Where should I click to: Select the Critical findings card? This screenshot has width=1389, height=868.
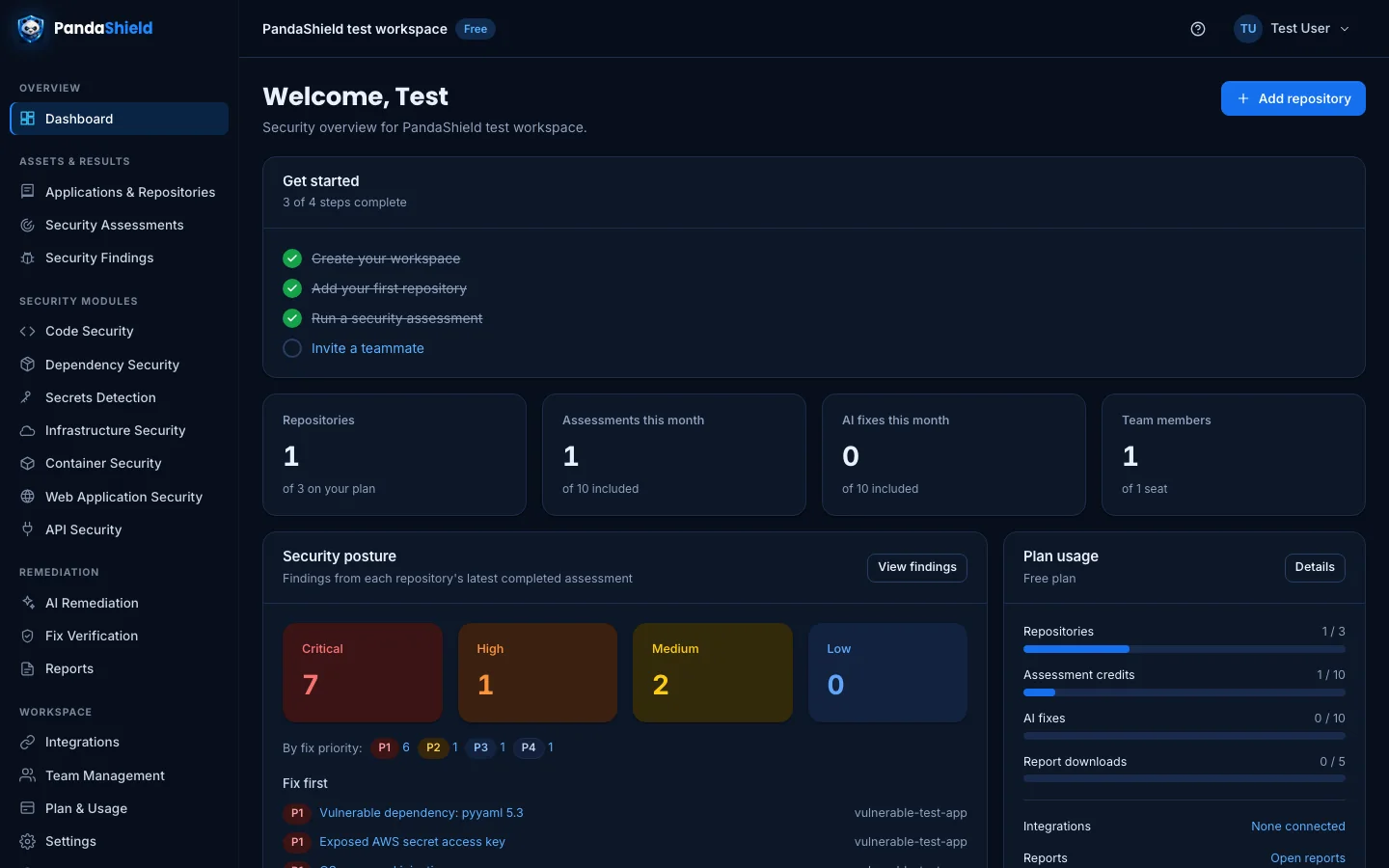(363, 672)
